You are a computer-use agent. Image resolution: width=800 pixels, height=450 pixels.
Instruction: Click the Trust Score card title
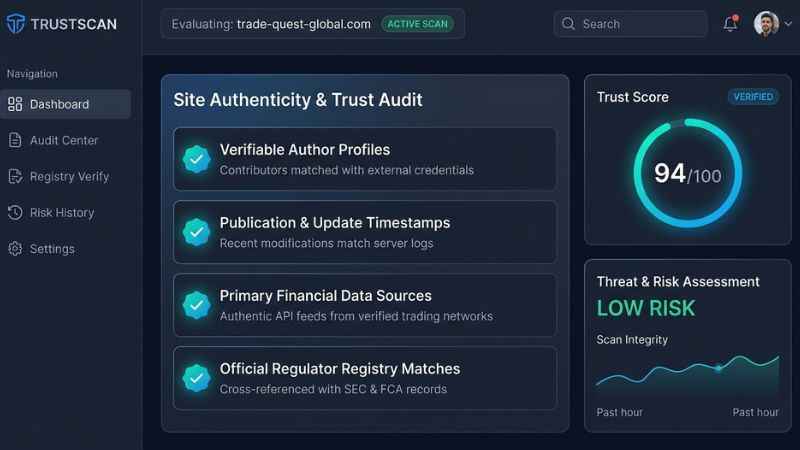coord(633,97)
